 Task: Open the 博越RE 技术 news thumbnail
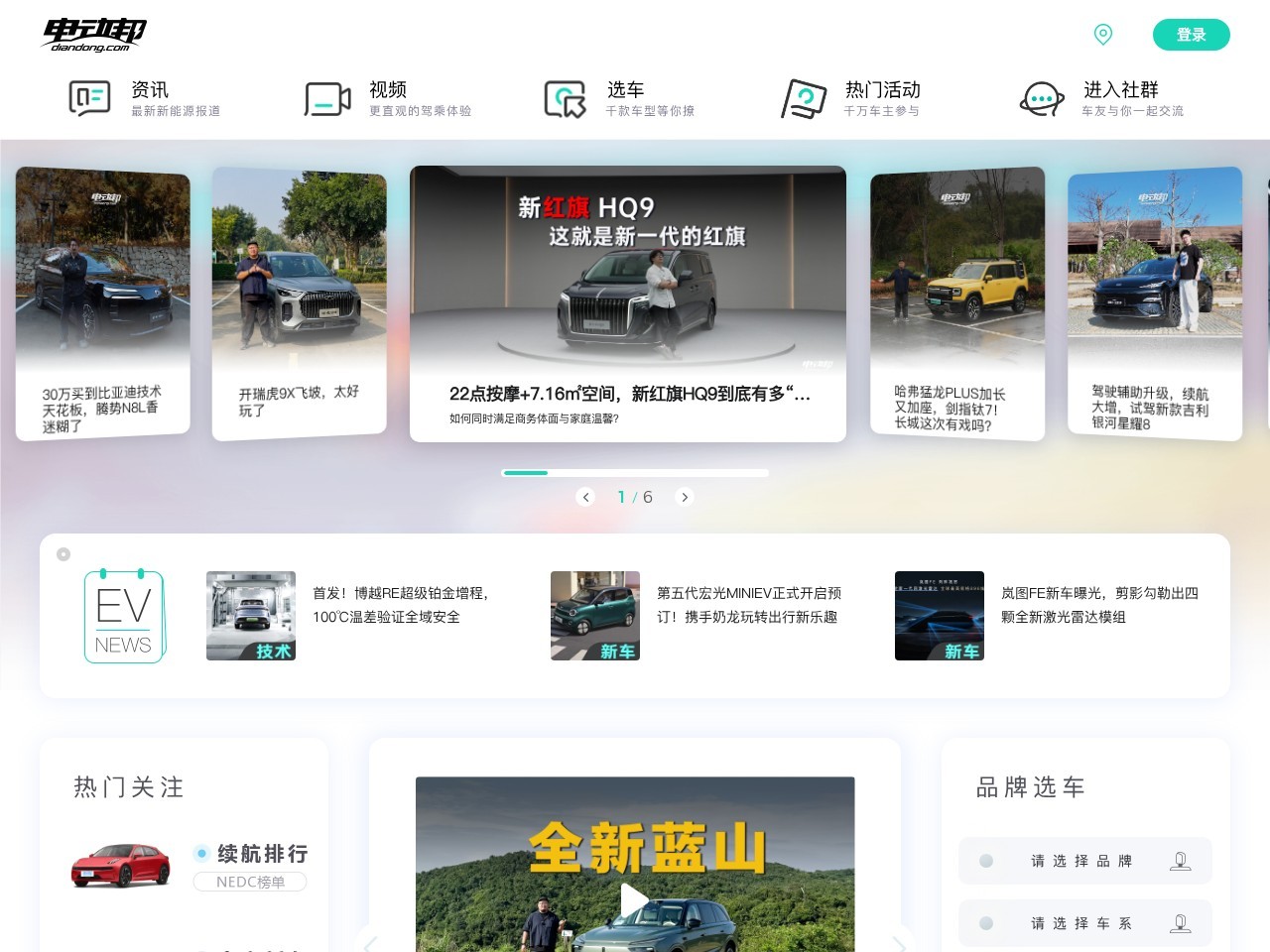tap(251, 616)
